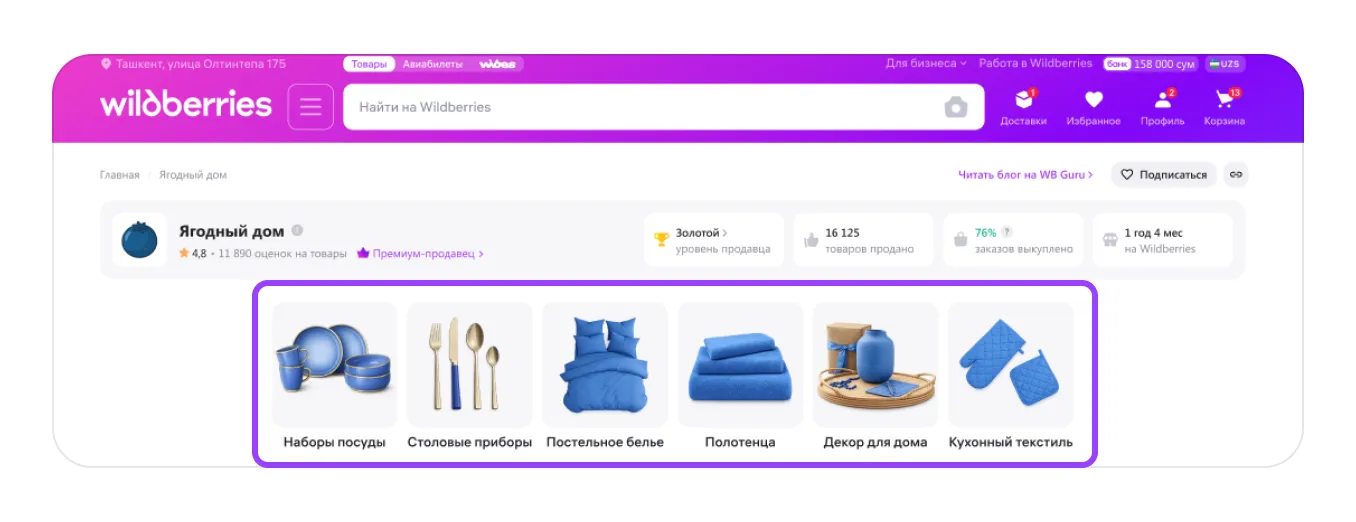Screen dimensions: 1356x522
Task: Switch to the Авиабилеты tab
Action: tap(433, 64)
